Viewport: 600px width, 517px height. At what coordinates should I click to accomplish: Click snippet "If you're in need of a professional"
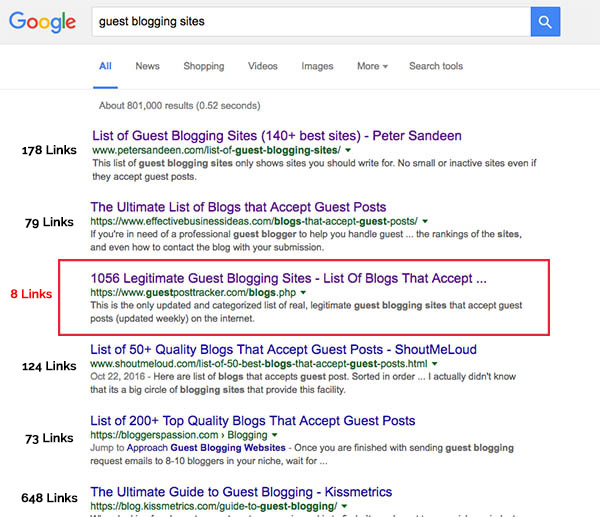coord(306,241)
